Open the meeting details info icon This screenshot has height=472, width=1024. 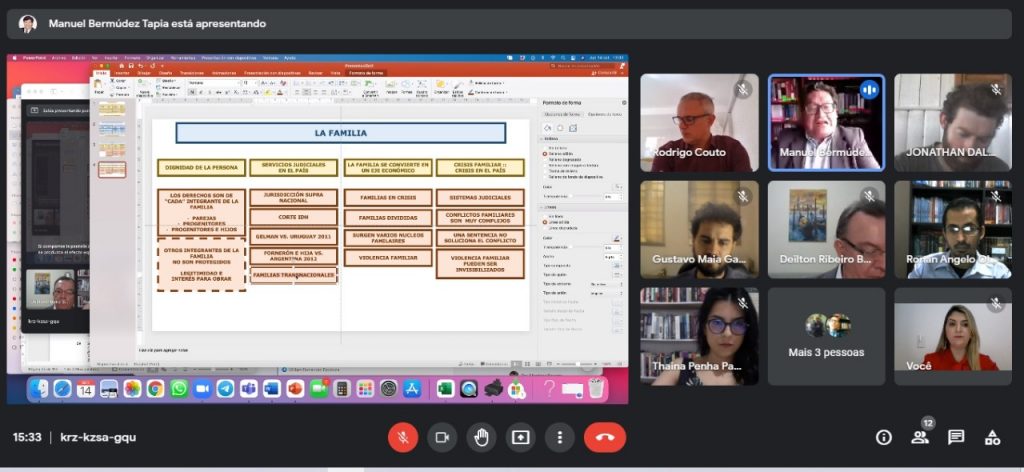point(884,437)
